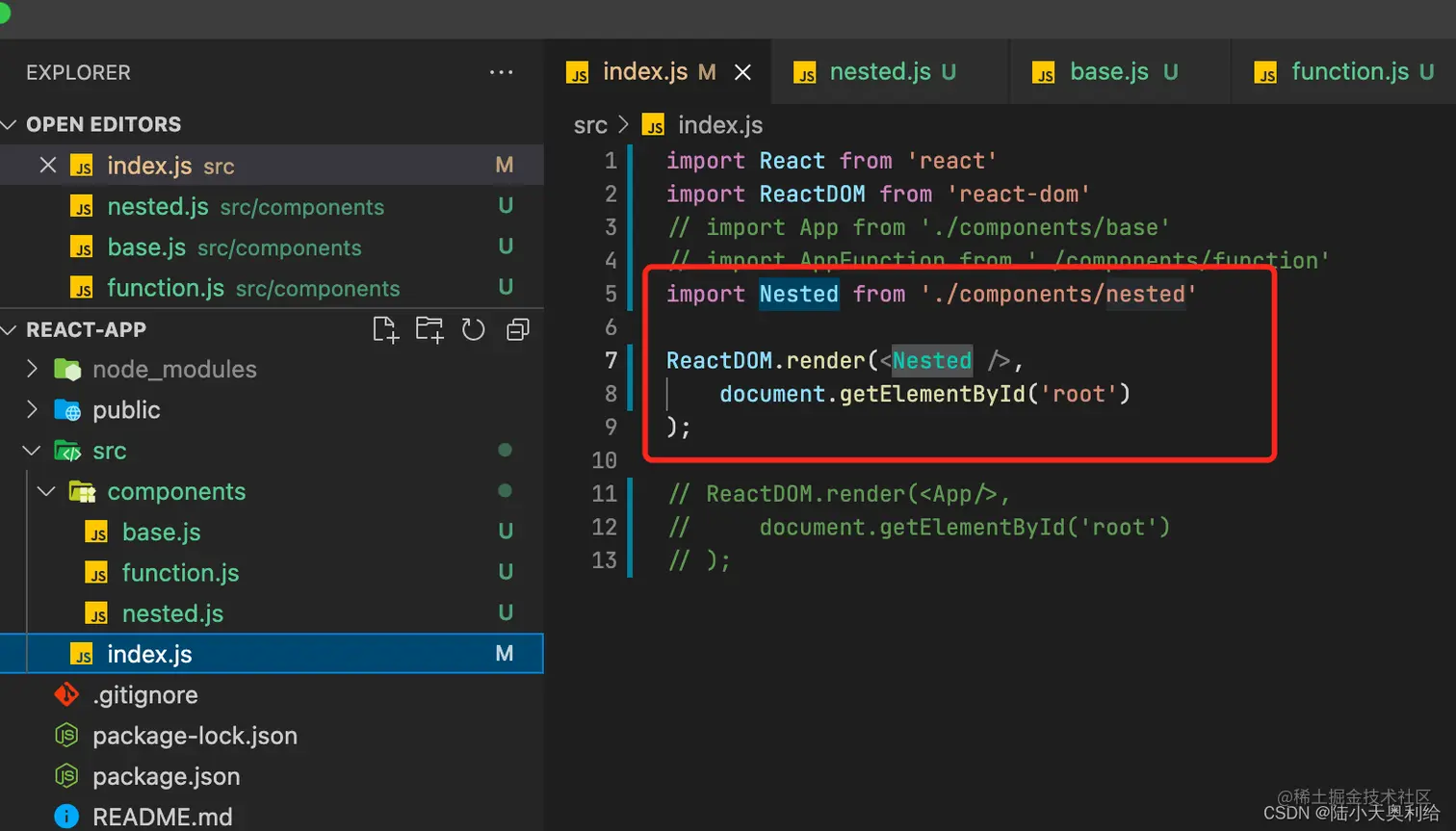This screenshot has width=1456, height=831.
Task: Open package-lock.json file
Action: [272, 735]
